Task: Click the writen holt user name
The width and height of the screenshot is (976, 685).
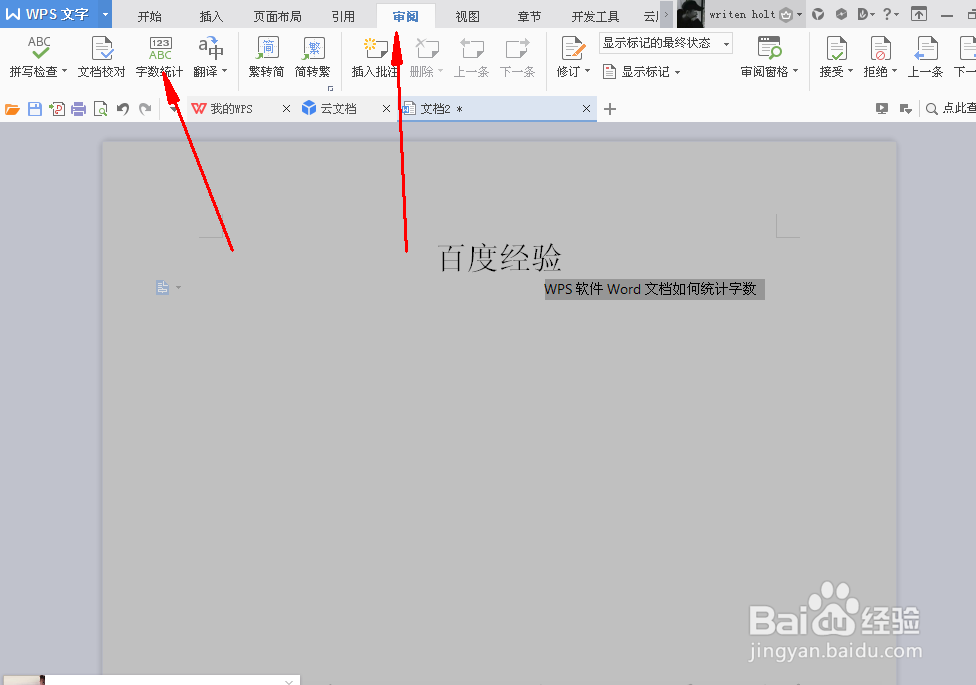Action: tap(742, 14)
